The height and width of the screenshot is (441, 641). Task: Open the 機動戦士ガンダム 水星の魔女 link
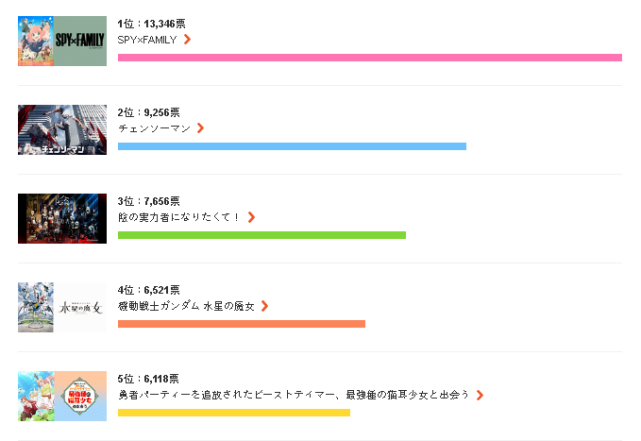pyautogui.click(x=186, y=306)
